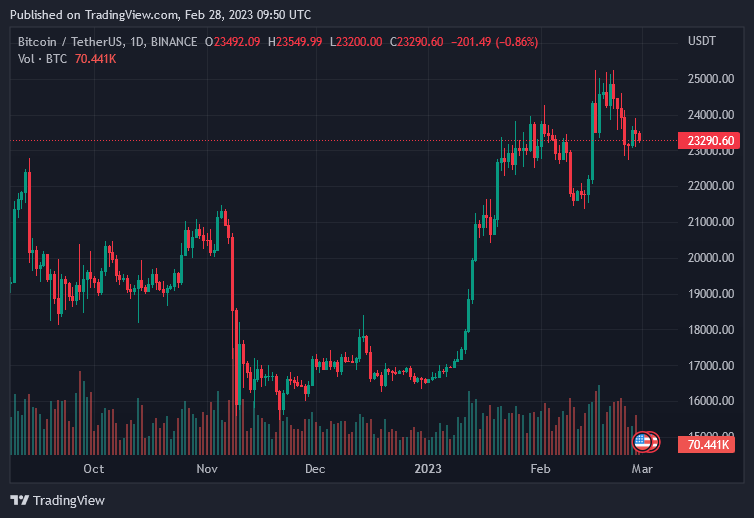
Task: Click the Oct label on time axis
Action: [94, 468]
